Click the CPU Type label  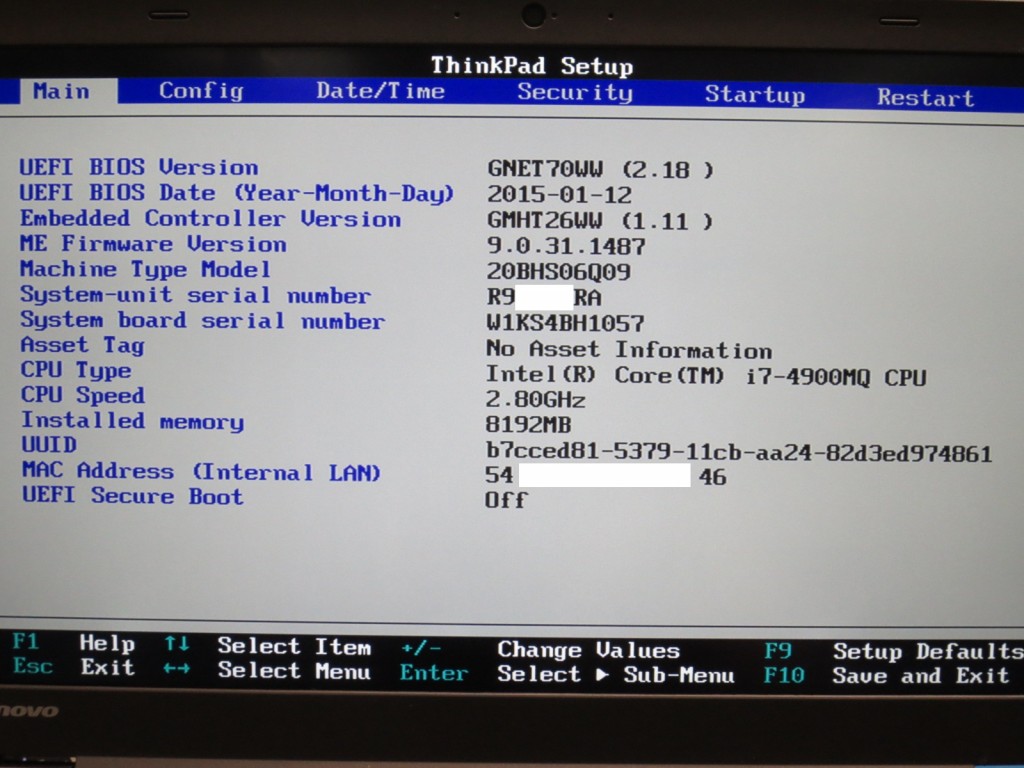[76, 371]
